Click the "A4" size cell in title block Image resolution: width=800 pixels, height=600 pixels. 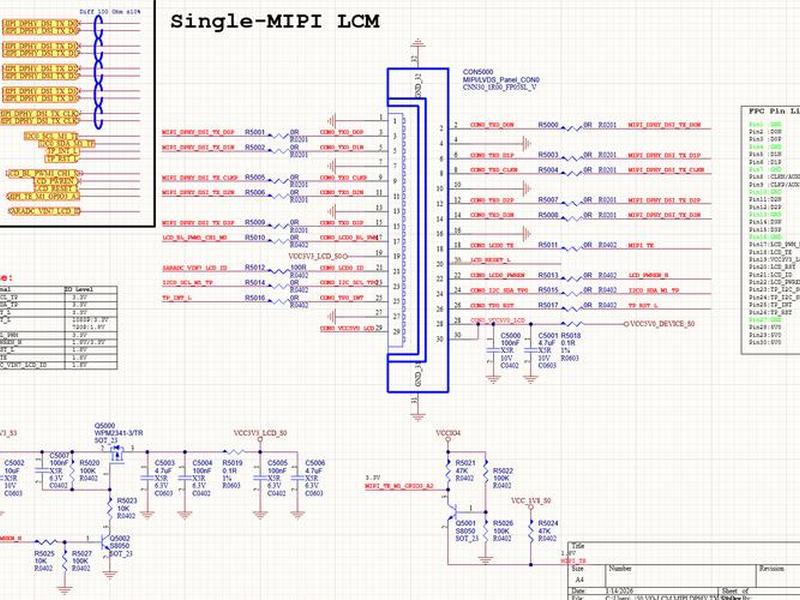coord(579,580)
